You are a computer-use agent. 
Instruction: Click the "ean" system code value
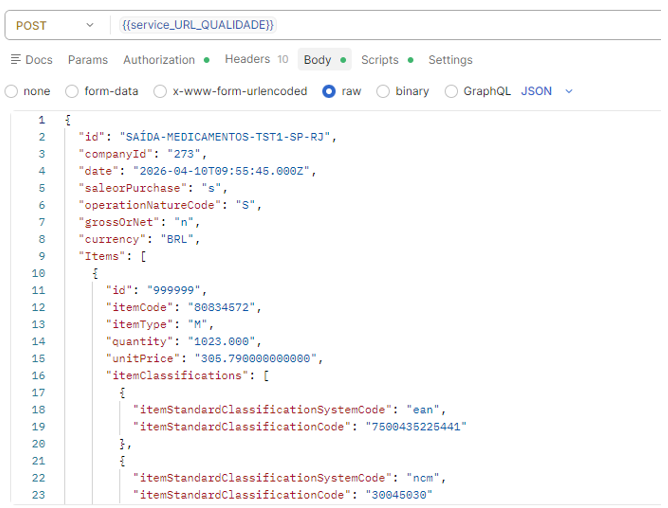423,410
